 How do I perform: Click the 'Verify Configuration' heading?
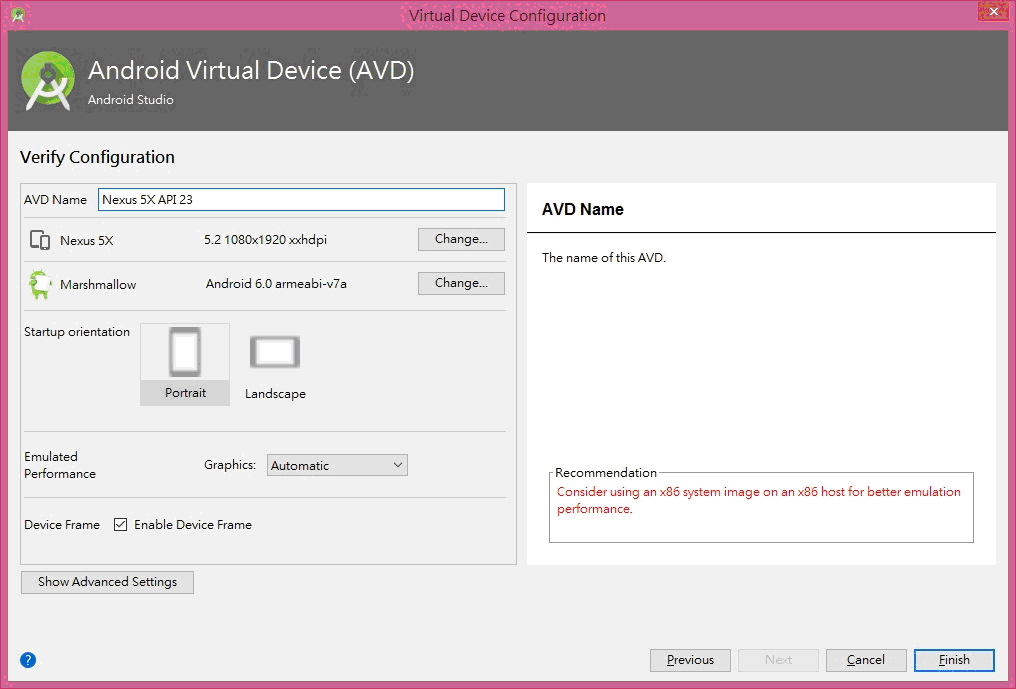click(x=97, y=158)
